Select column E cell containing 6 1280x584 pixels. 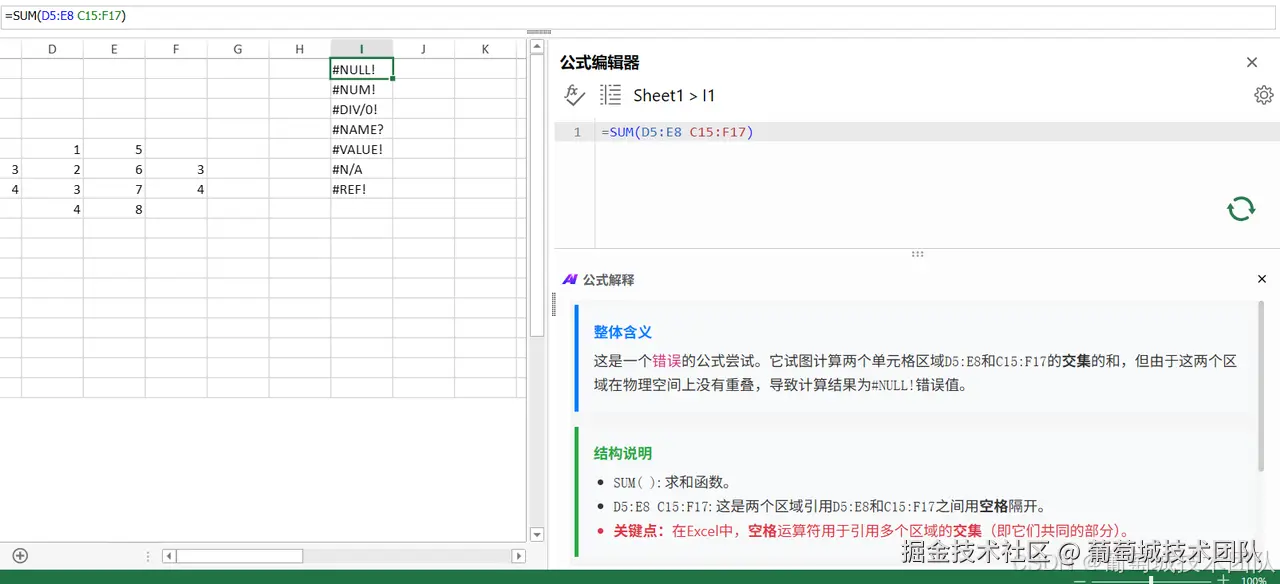point(114,169)
